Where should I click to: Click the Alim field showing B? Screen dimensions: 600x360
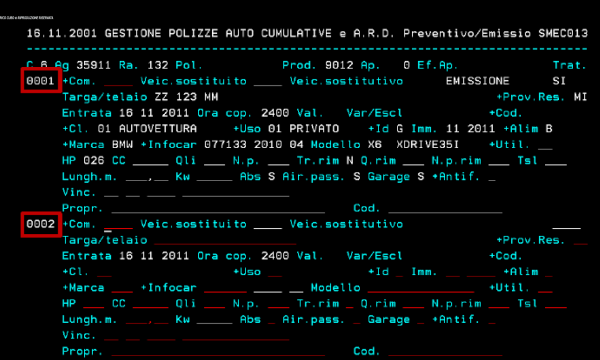pos(549,129)
